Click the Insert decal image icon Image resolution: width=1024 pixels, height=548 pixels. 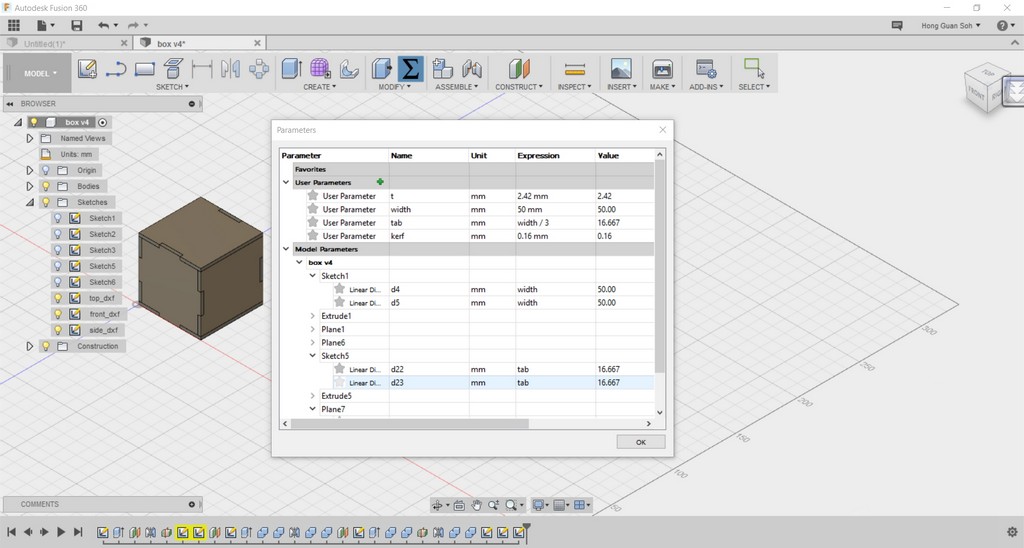click(x=620, y=69)
